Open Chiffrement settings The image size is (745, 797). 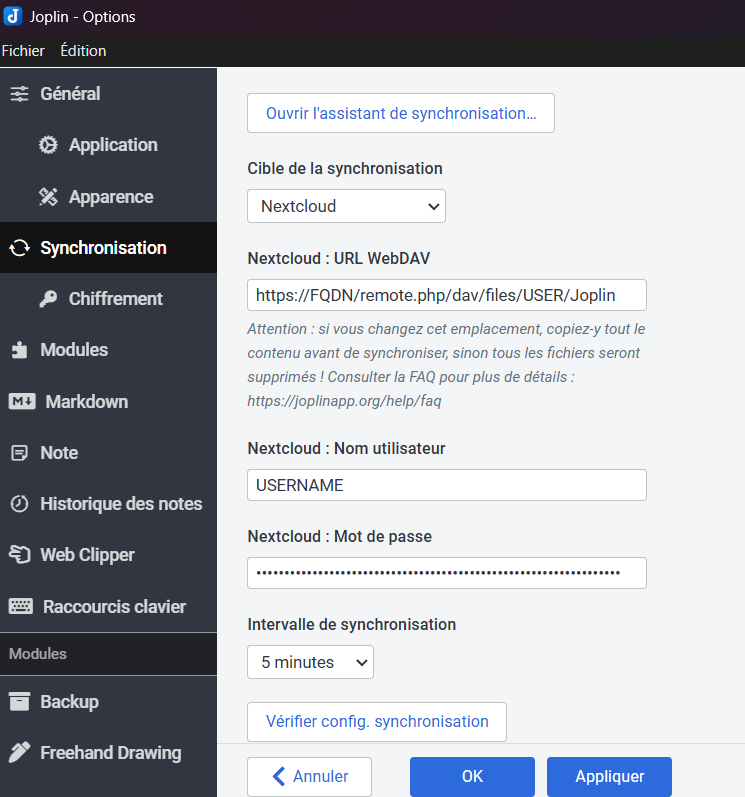pos(108,299)
